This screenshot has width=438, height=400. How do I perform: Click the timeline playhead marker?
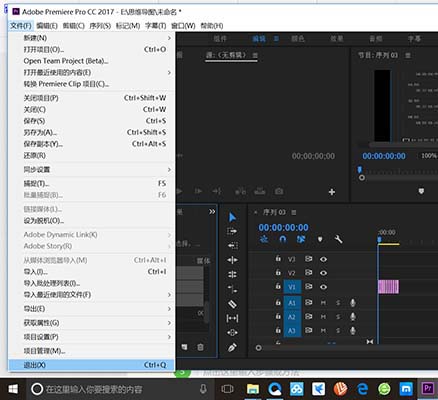coord(379,239)
